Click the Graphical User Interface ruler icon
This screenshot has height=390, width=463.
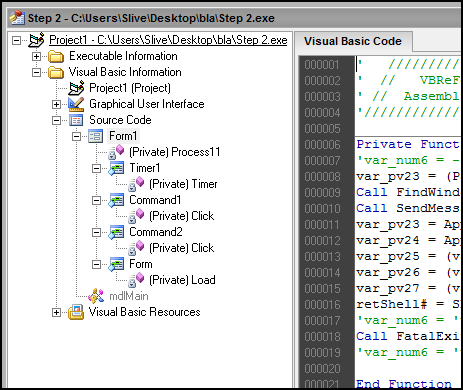pyautogui.click(x=76, y=104)
